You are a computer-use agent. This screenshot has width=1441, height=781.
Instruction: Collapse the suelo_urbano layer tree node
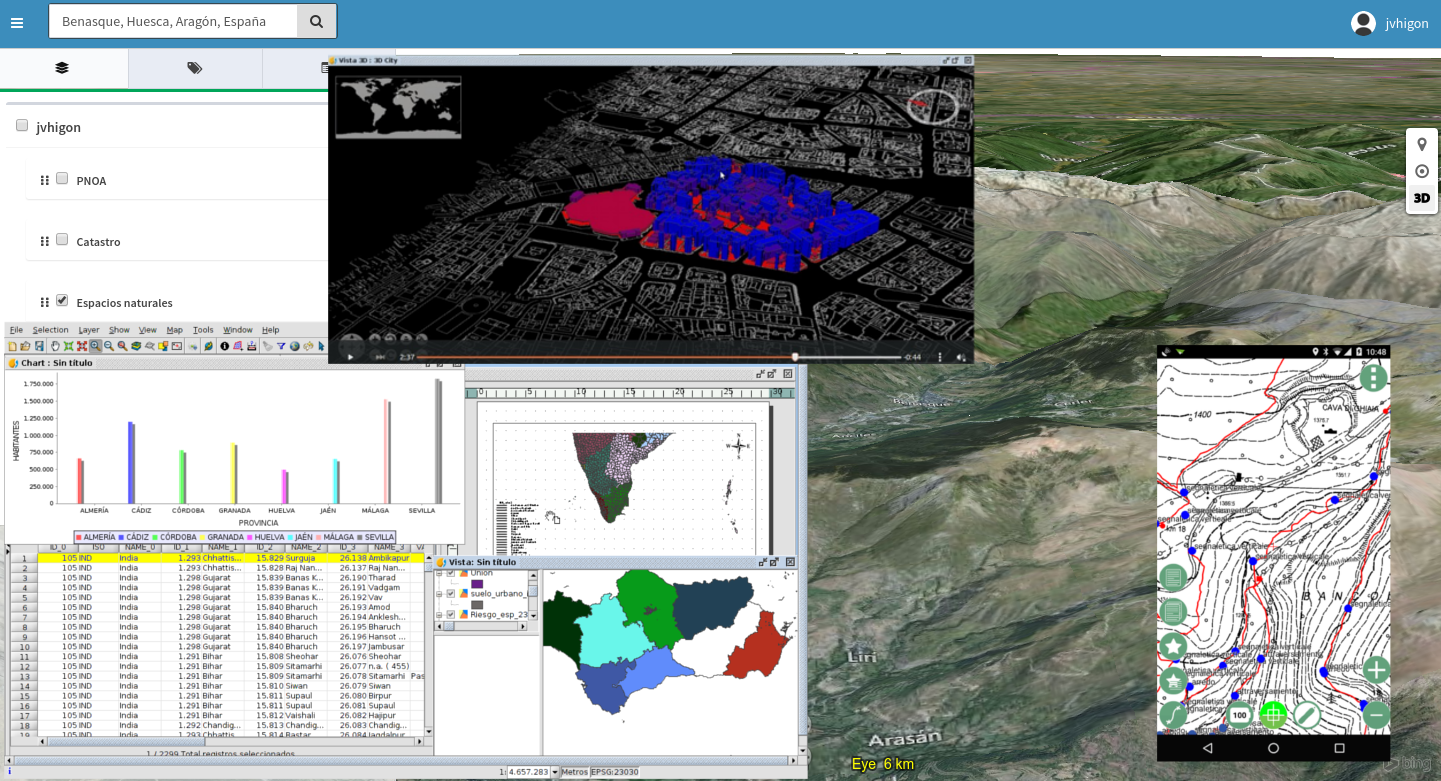(x=439, y=594)
